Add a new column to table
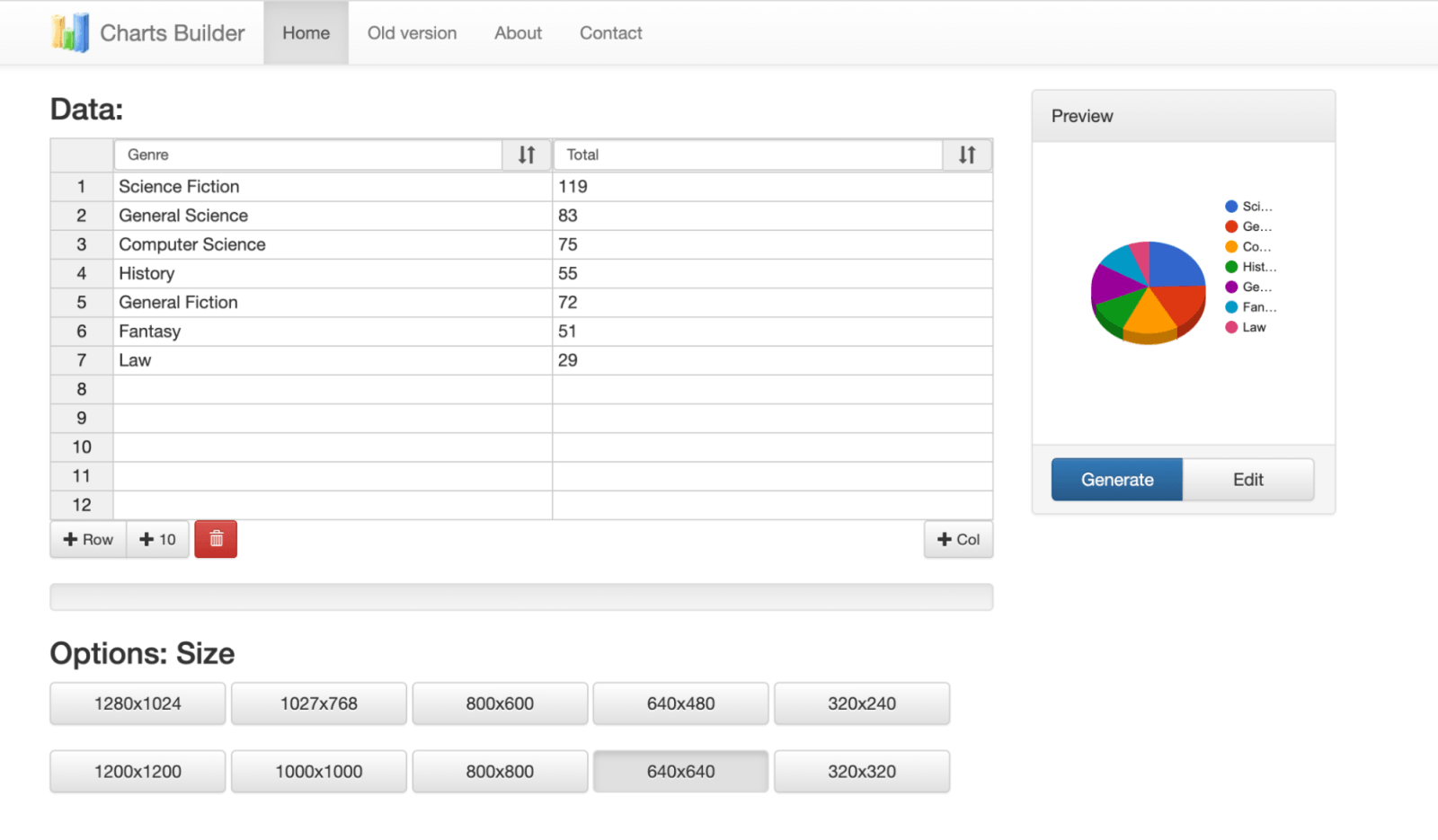 coord(958,539)
